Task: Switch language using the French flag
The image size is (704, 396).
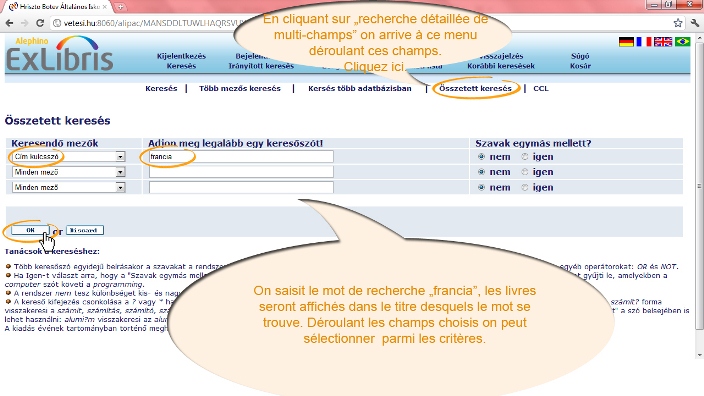Action: (x=644, y=42)
